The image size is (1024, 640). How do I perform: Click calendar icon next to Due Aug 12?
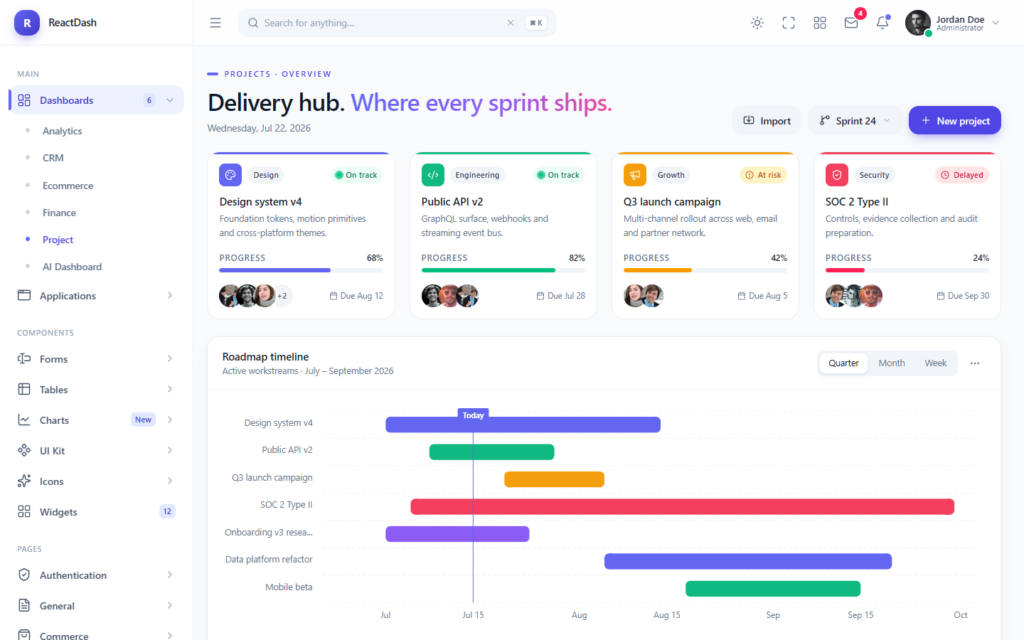(333, 296)
